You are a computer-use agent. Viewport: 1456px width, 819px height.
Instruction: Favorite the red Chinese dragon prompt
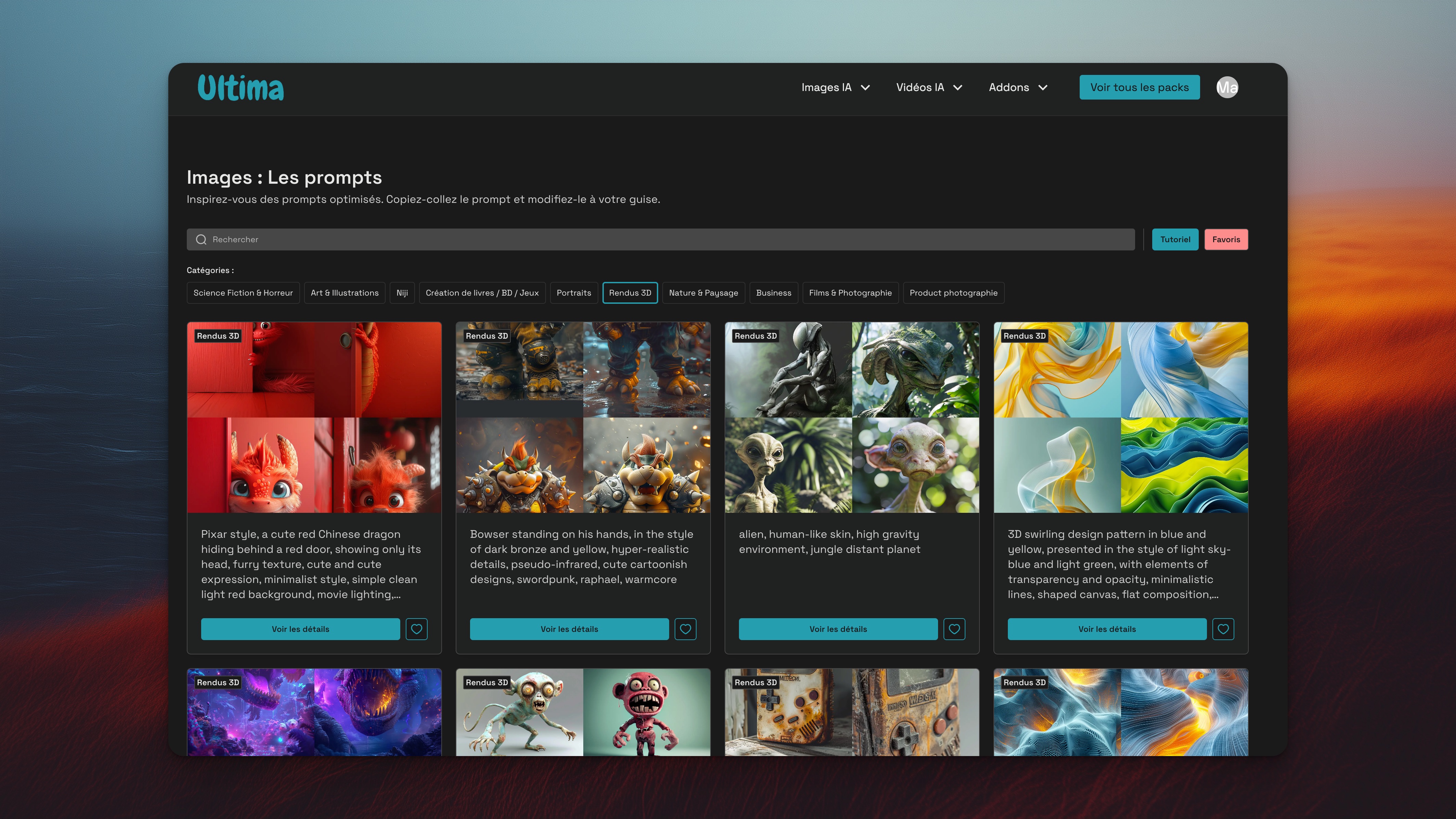pyautogui.click(x=417, y=629)
